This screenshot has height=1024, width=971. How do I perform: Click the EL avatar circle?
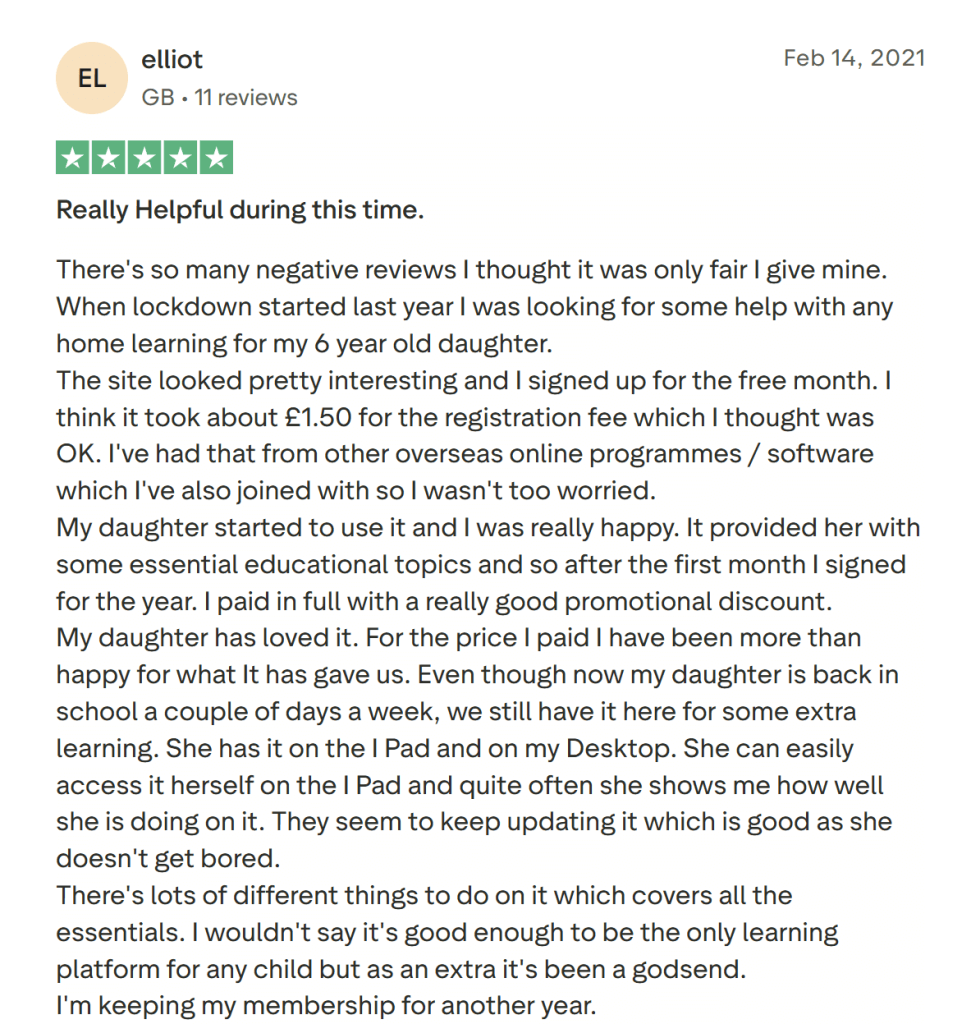92,79
